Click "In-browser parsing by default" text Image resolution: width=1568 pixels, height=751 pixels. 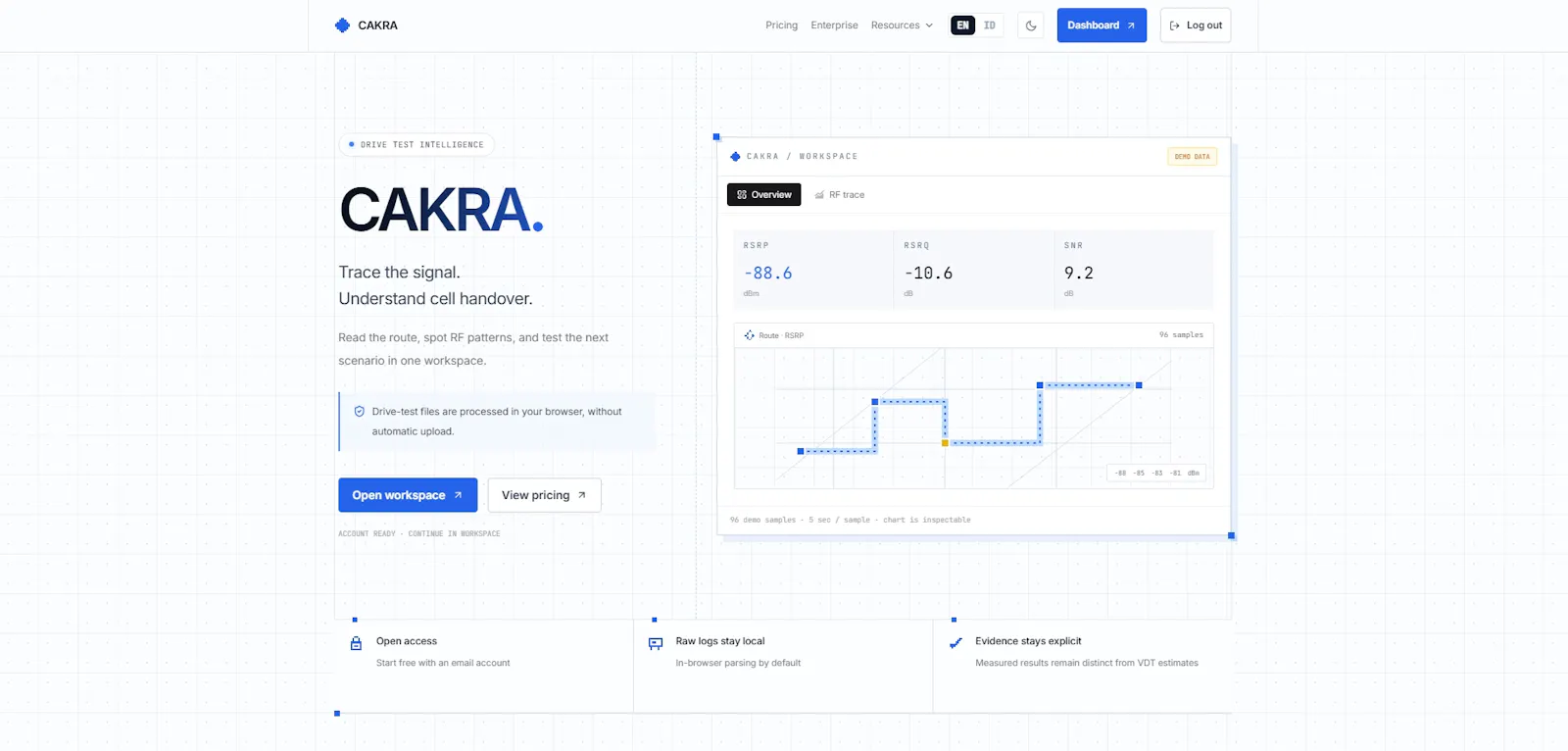pyautogui.click(x=738, y=663)
